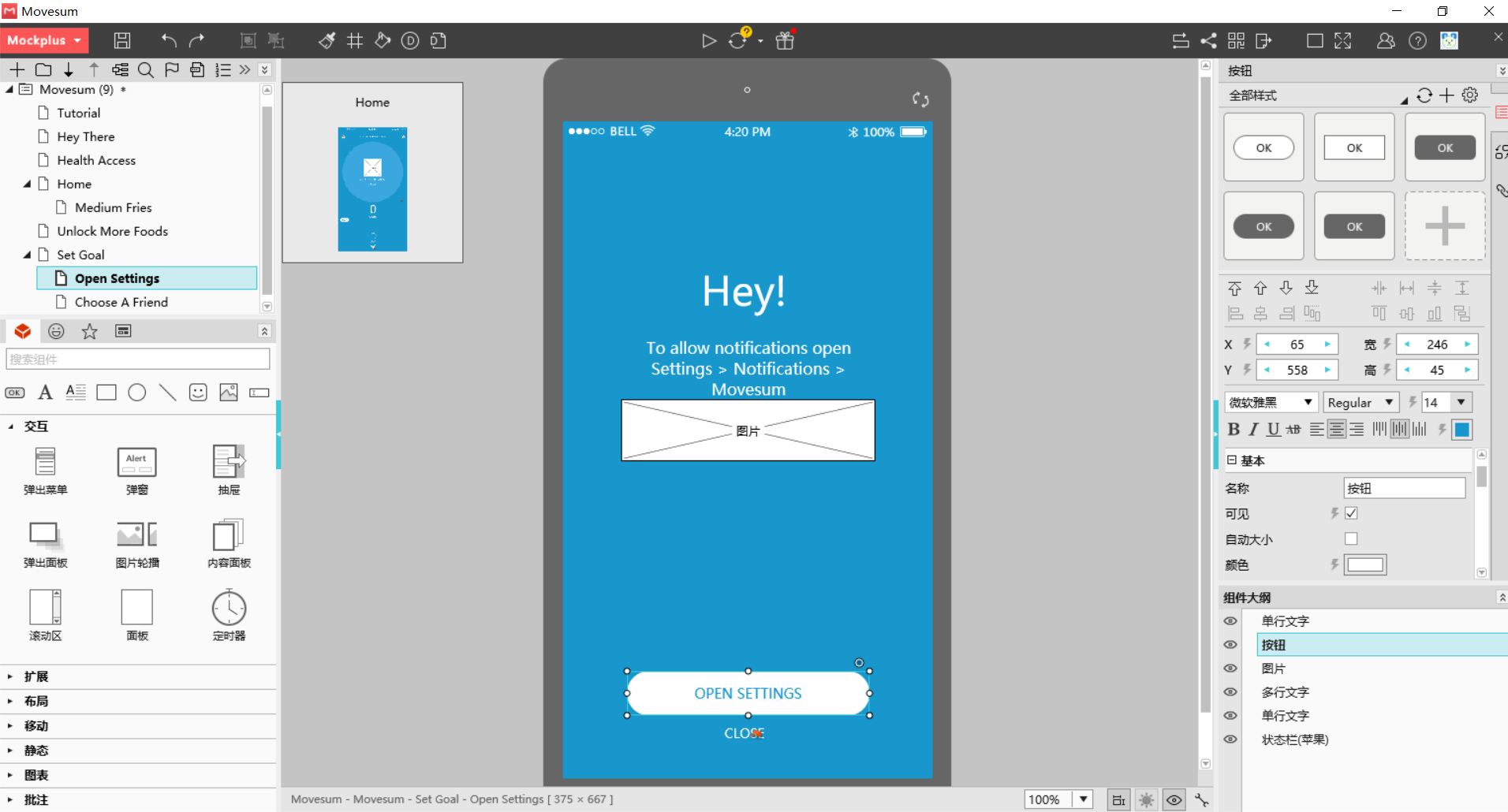1508x812 pixels.
Task: Toggle the 可见 visibility checkbox
Action: [1351, 513]
